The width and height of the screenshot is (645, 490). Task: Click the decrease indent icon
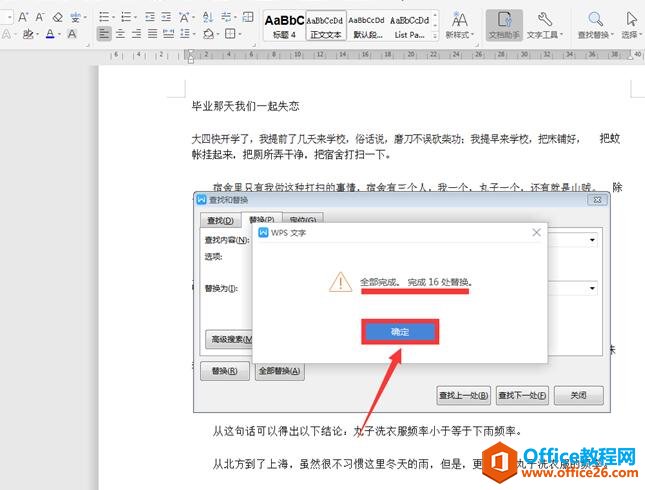(150, 17)
